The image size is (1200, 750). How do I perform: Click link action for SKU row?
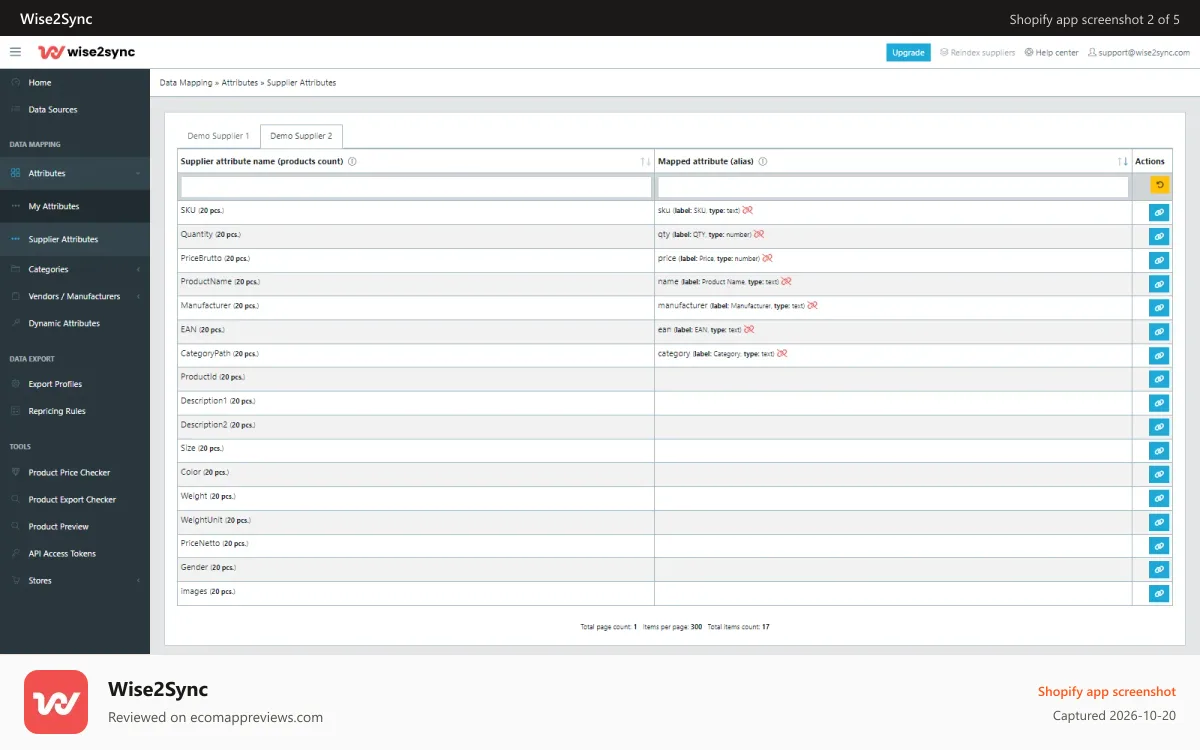(x=1159, y=212)
